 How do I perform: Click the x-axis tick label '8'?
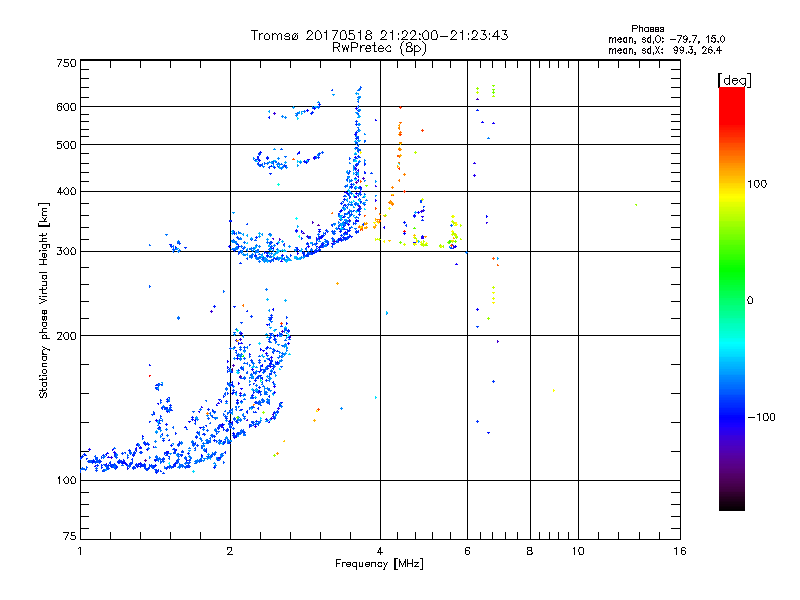(530, 551)
